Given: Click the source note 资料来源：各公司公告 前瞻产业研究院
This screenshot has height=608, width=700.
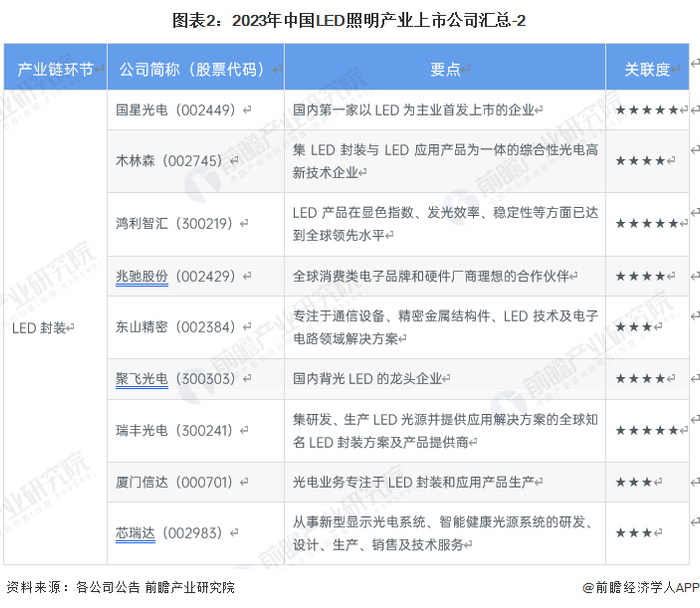Looking at the screenshot, I should pos(121,587).
